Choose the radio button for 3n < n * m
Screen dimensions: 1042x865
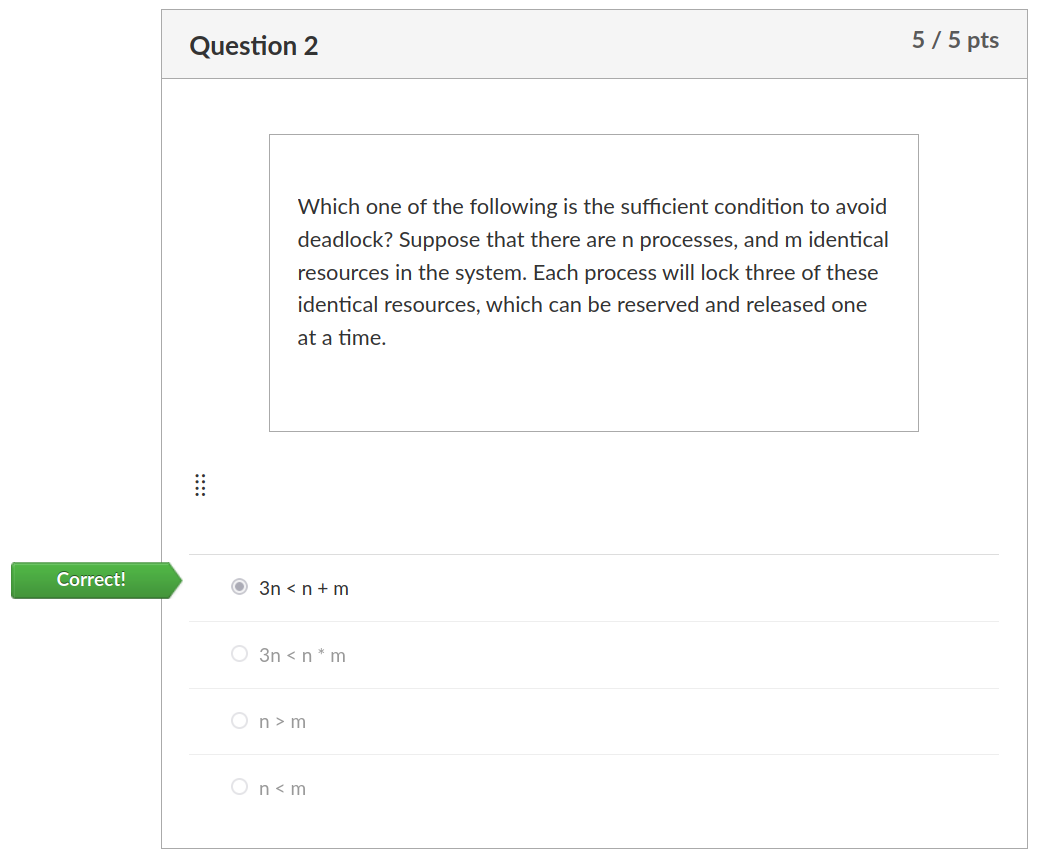tap(239, 654)
